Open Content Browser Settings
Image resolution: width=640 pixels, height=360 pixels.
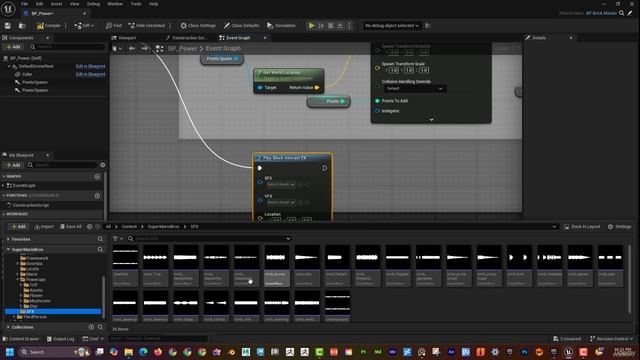tap(619, 227)
